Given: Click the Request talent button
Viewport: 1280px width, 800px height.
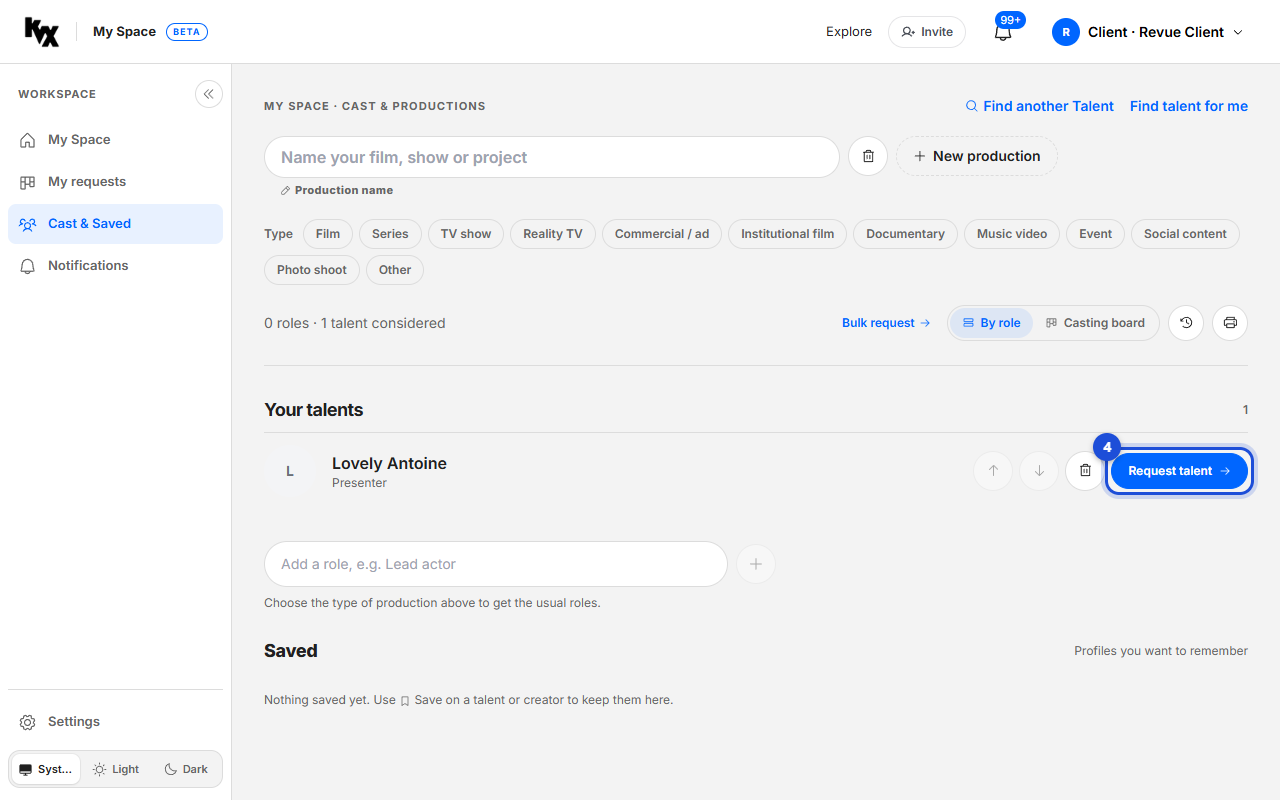Looking at the screenshot, I should 1179,471.
